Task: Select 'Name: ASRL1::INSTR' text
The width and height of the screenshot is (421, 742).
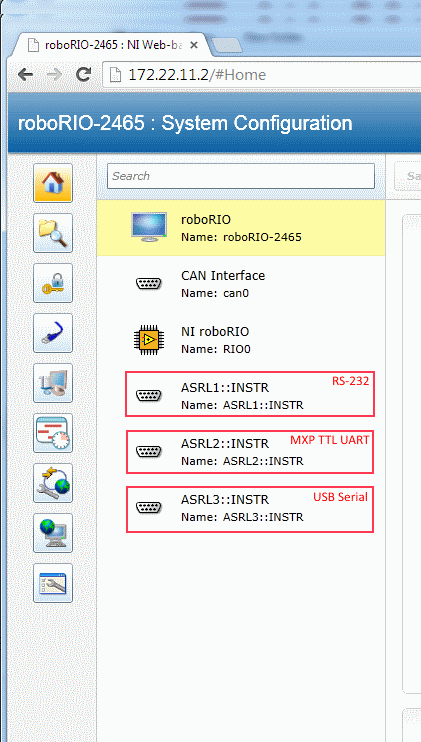Action: click(x=242, y=405)
